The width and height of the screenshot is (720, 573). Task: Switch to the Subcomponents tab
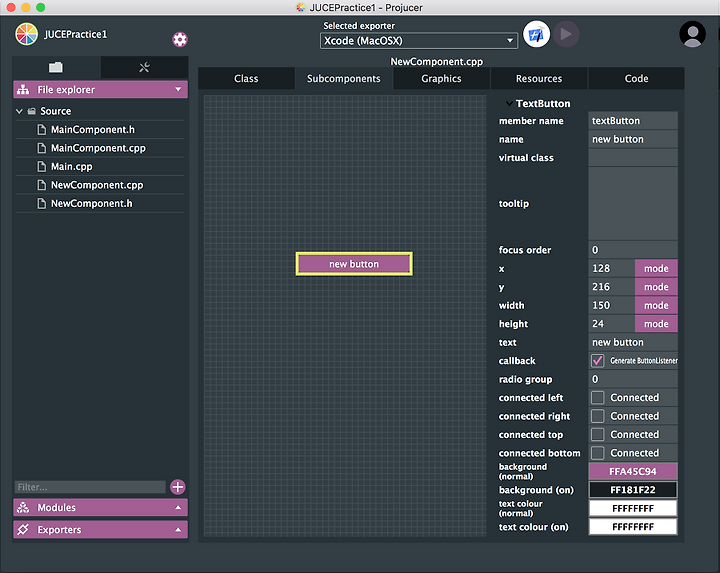(343, 79)
